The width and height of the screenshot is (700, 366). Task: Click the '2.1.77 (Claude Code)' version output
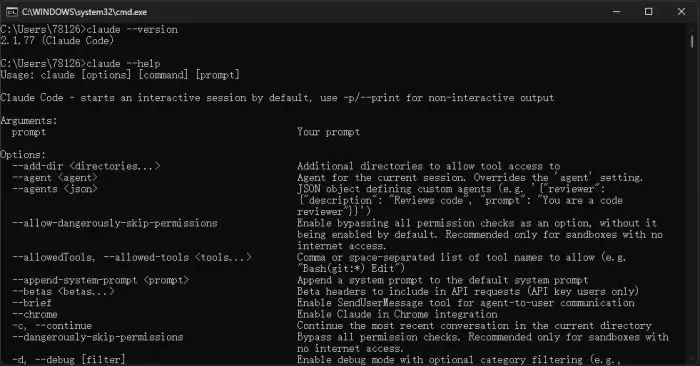coord(57,41)
